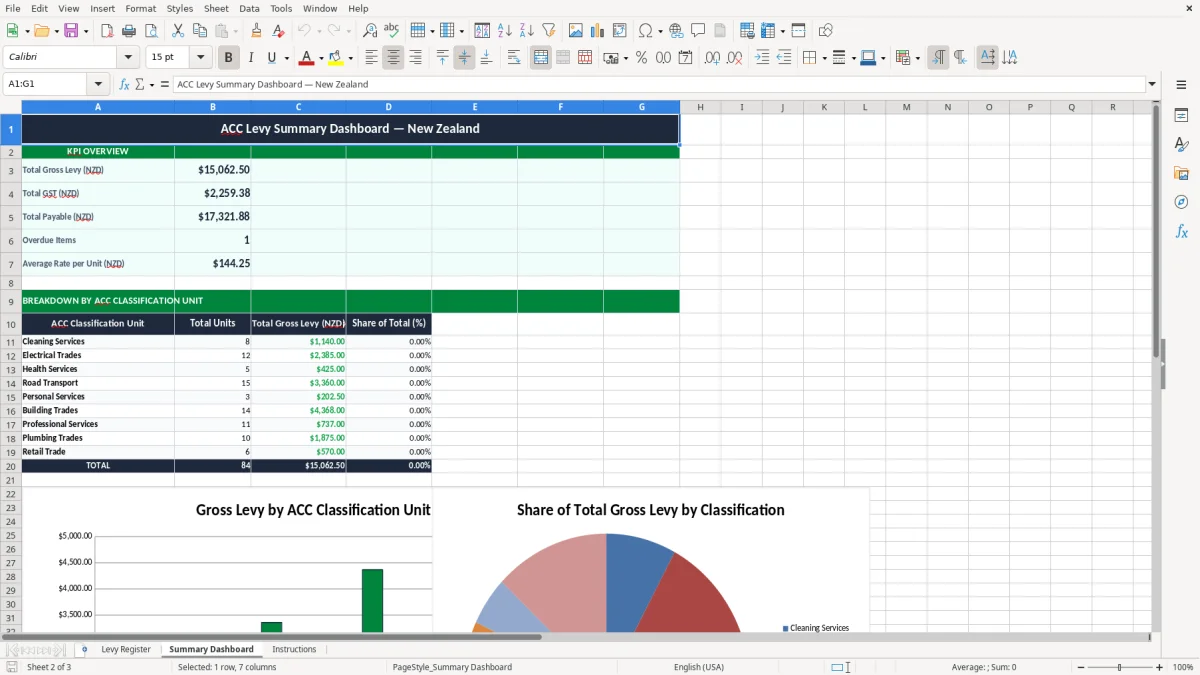Apply the yellow background color swatch
The width and height of the screenshot is (1200, 675).
tap(335, 58)
